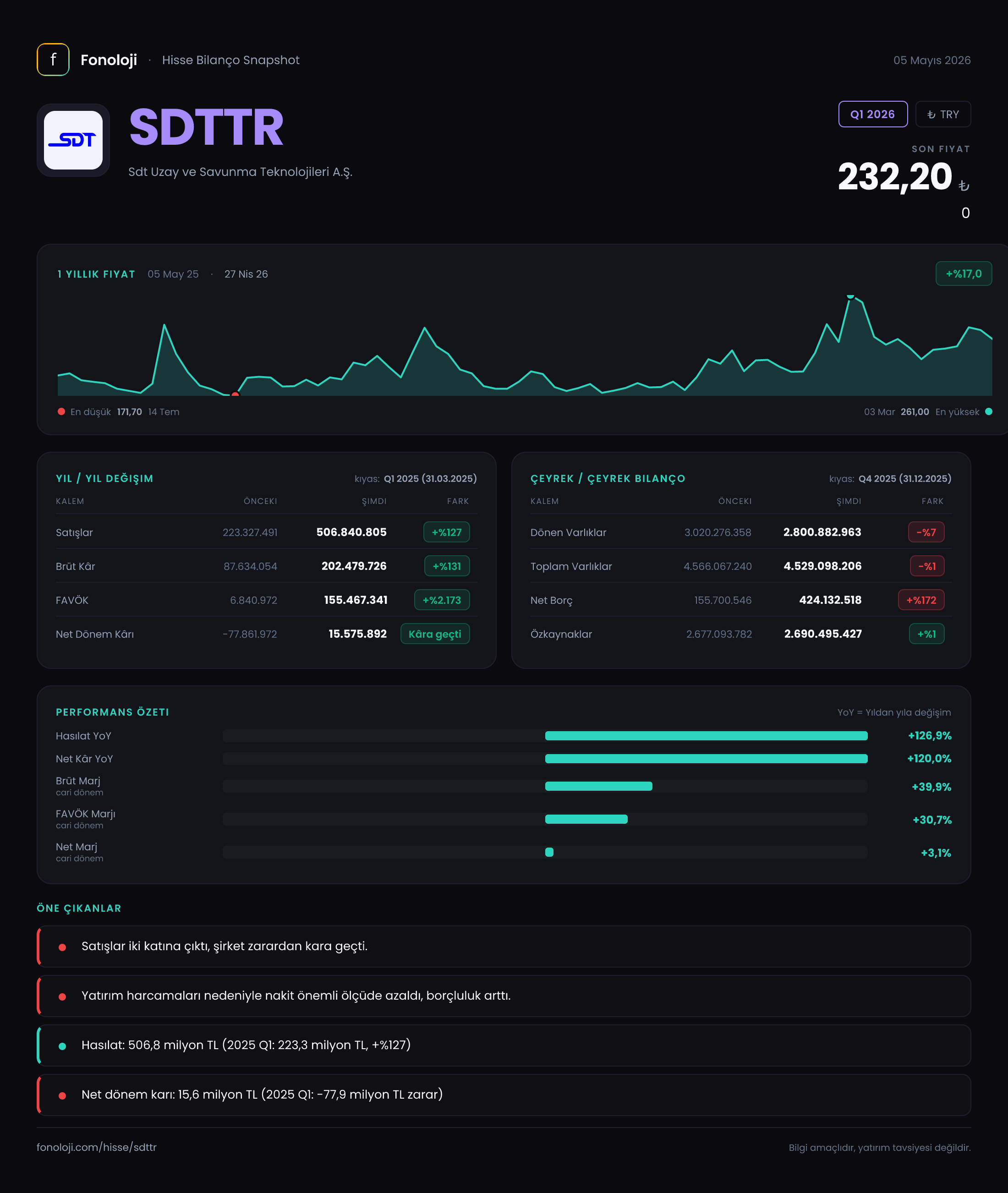Click the Brüt Kâr value 202.479.726
Image resolution: width=1008 pixels, height=1193 pixels.
point(354,566)
